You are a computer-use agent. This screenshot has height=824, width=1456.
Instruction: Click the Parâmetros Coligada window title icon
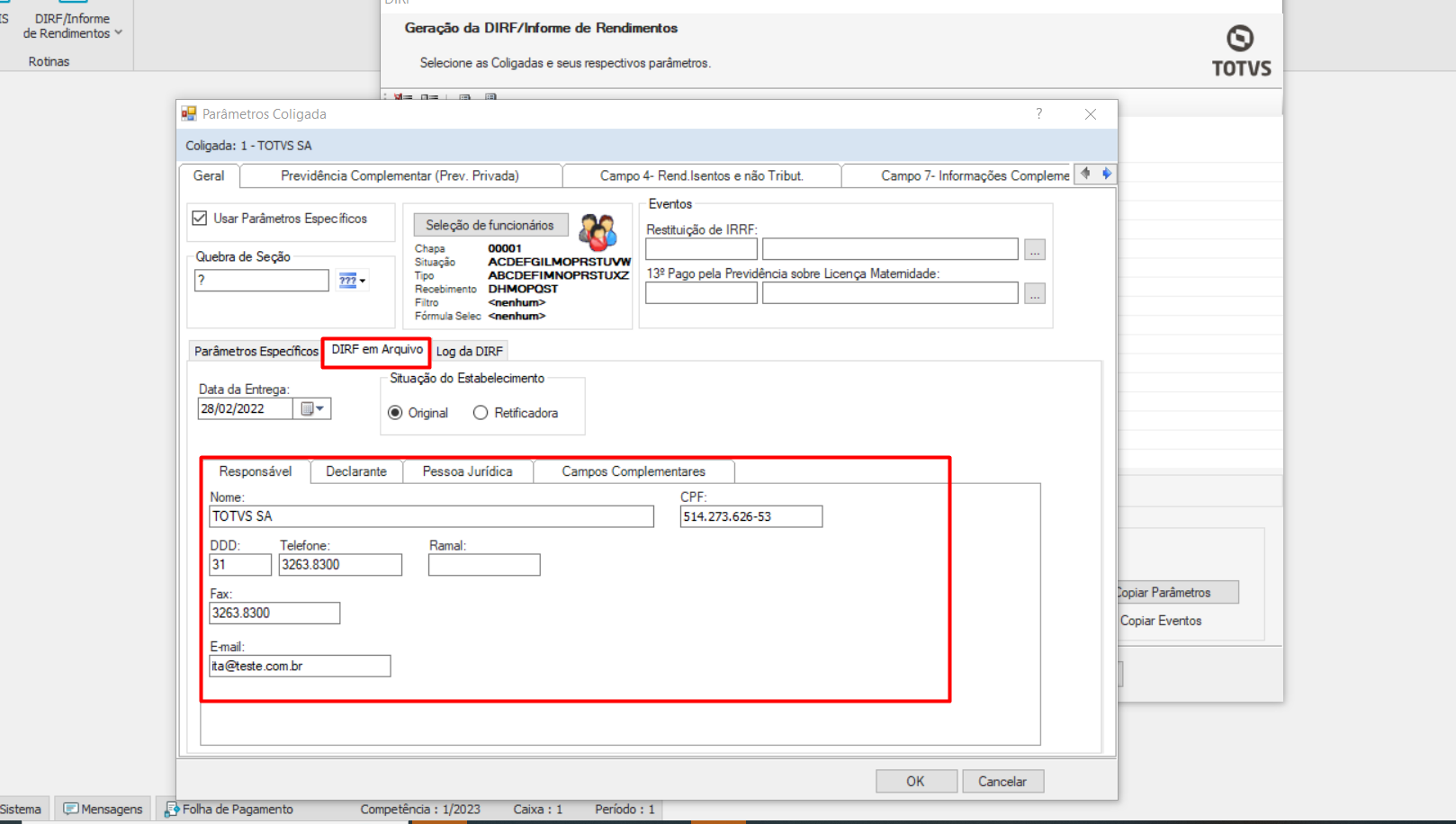189,114
